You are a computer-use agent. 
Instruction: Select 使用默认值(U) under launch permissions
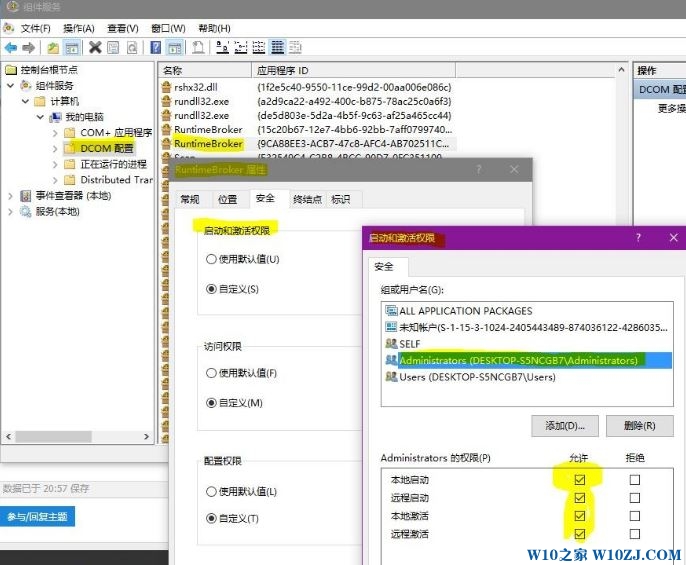(211, 259)
